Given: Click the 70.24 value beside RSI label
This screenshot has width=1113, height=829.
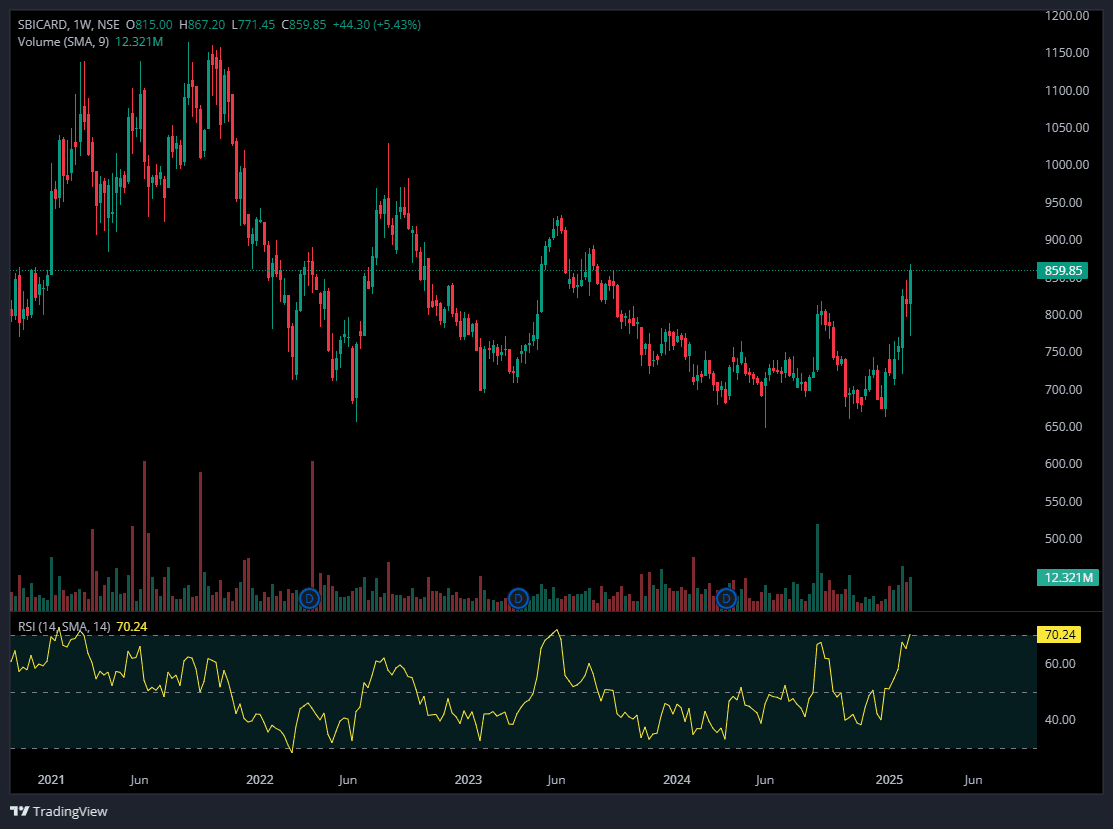Looking at the screenshot, I should tap(132, 627).
